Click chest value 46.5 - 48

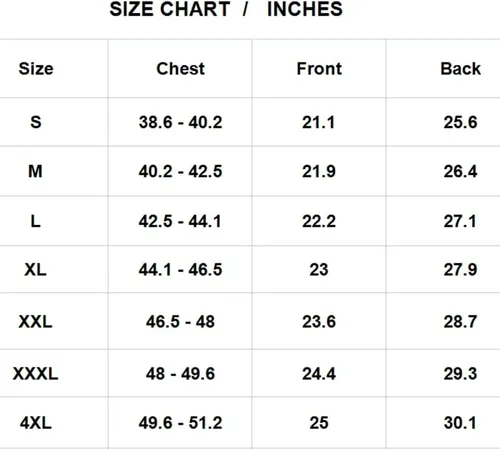pos(180,322)
